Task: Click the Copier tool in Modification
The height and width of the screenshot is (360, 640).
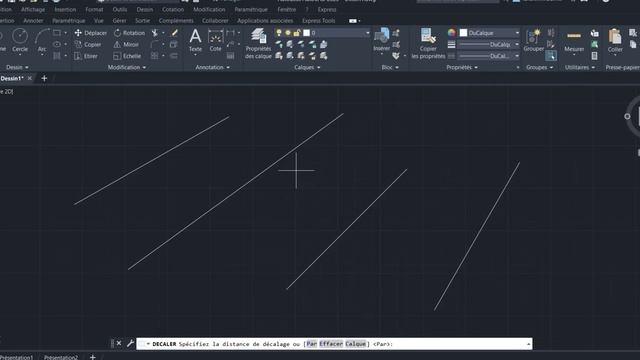Action: tap(88, 44)
